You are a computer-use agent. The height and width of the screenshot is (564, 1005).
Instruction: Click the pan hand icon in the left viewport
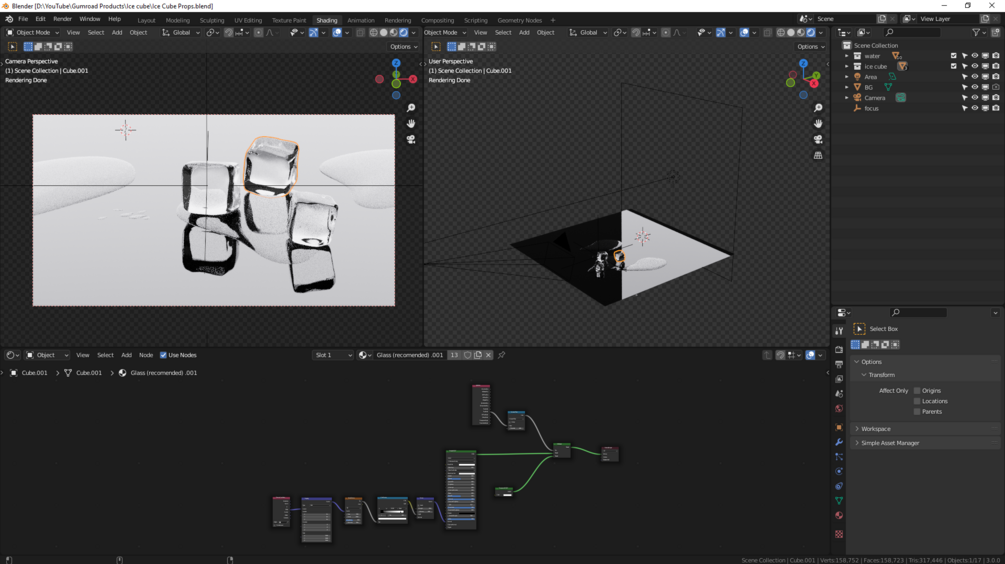pos(411,124)
